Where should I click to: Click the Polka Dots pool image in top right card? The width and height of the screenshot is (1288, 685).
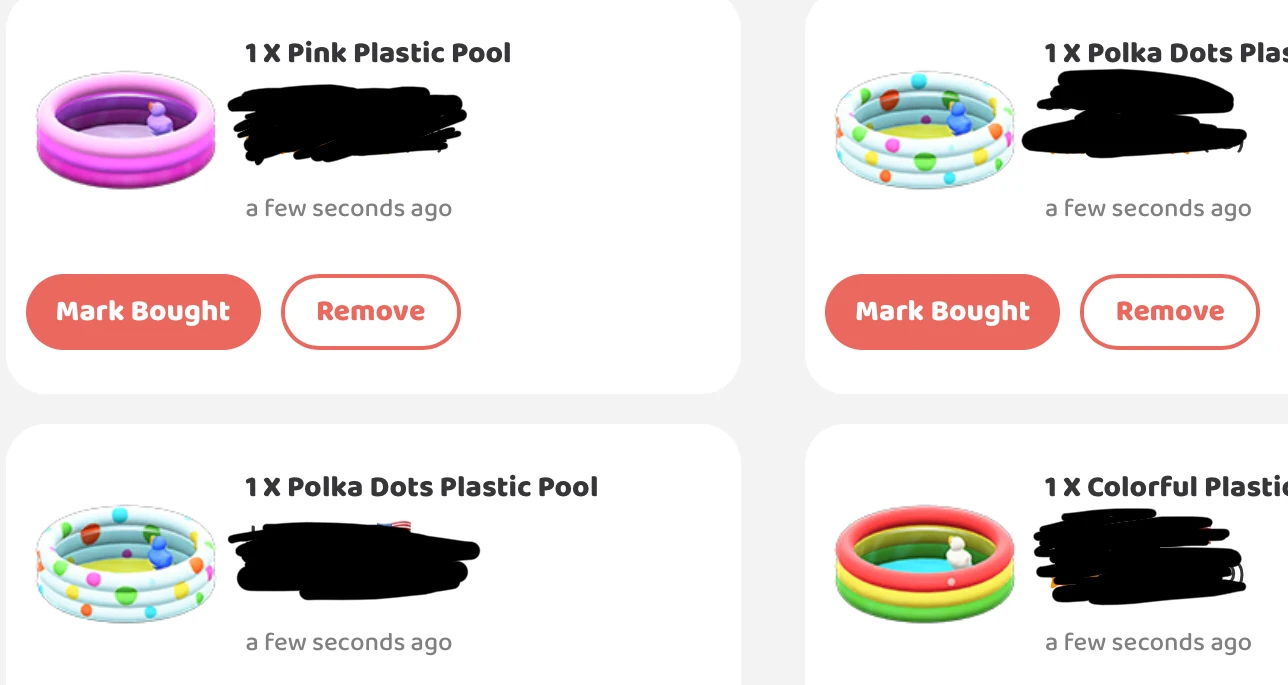tap(923, 128)
